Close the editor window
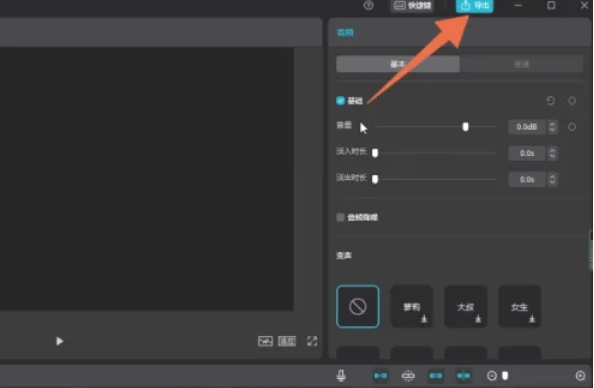Image resolution: width=594 pixels, height=388 pixels. (585, 5)
